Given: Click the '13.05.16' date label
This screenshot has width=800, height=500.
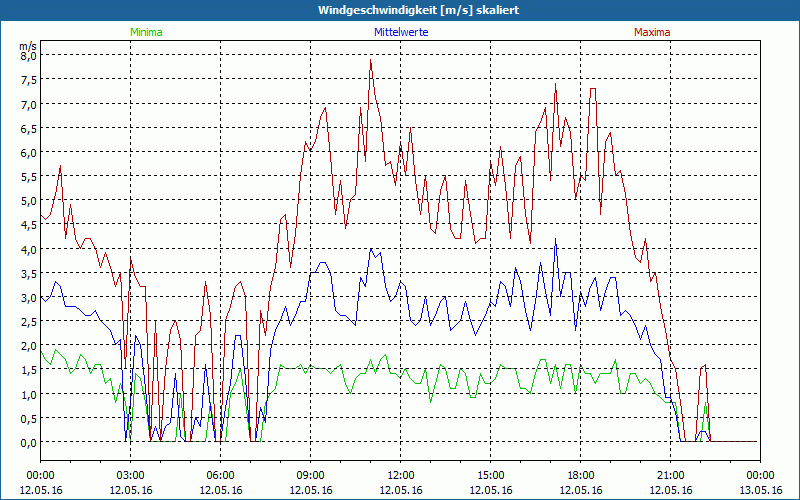Looking at the screenshot, I should [x=760, y=490].
